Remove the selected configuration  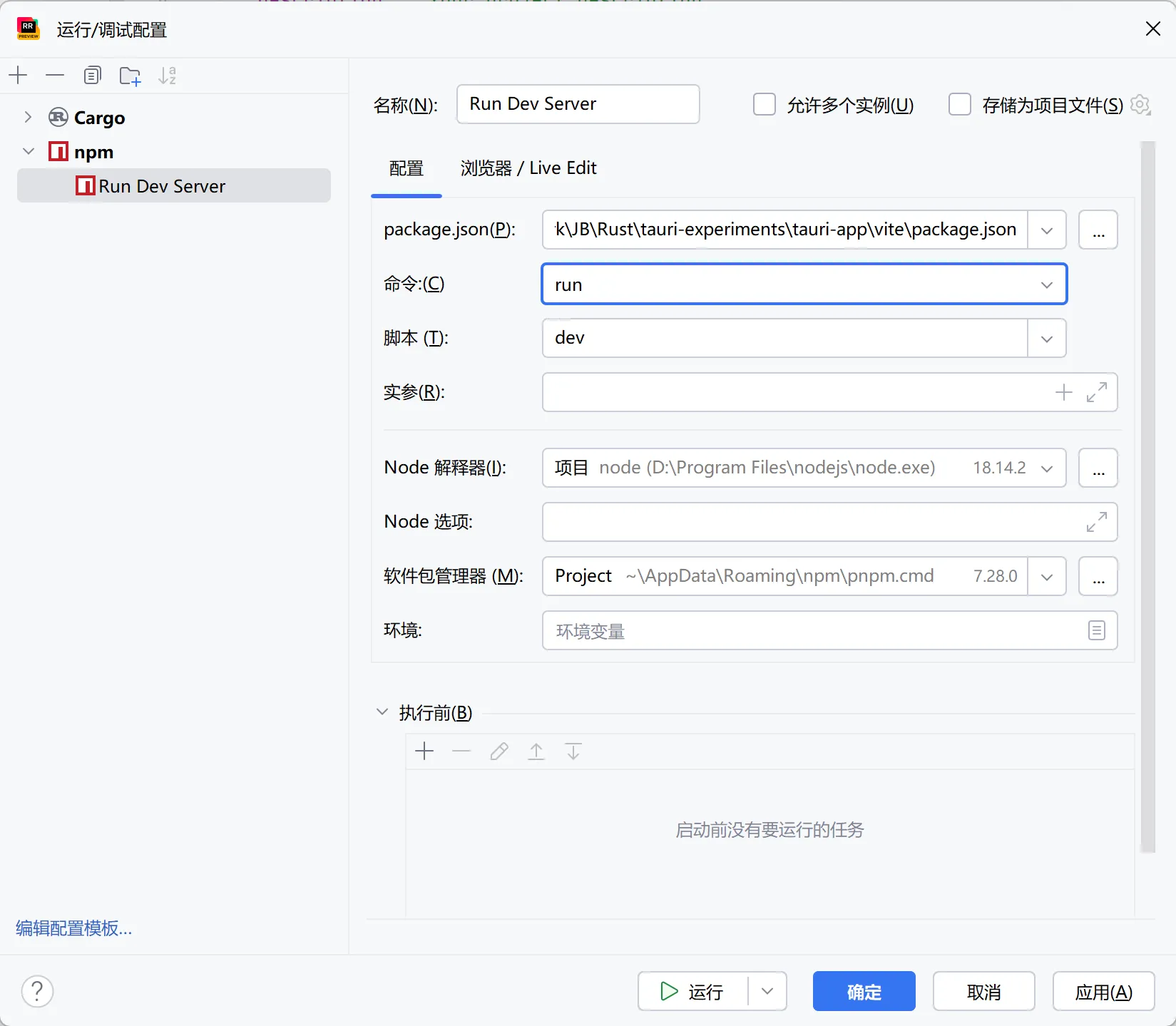coord(55,76)
